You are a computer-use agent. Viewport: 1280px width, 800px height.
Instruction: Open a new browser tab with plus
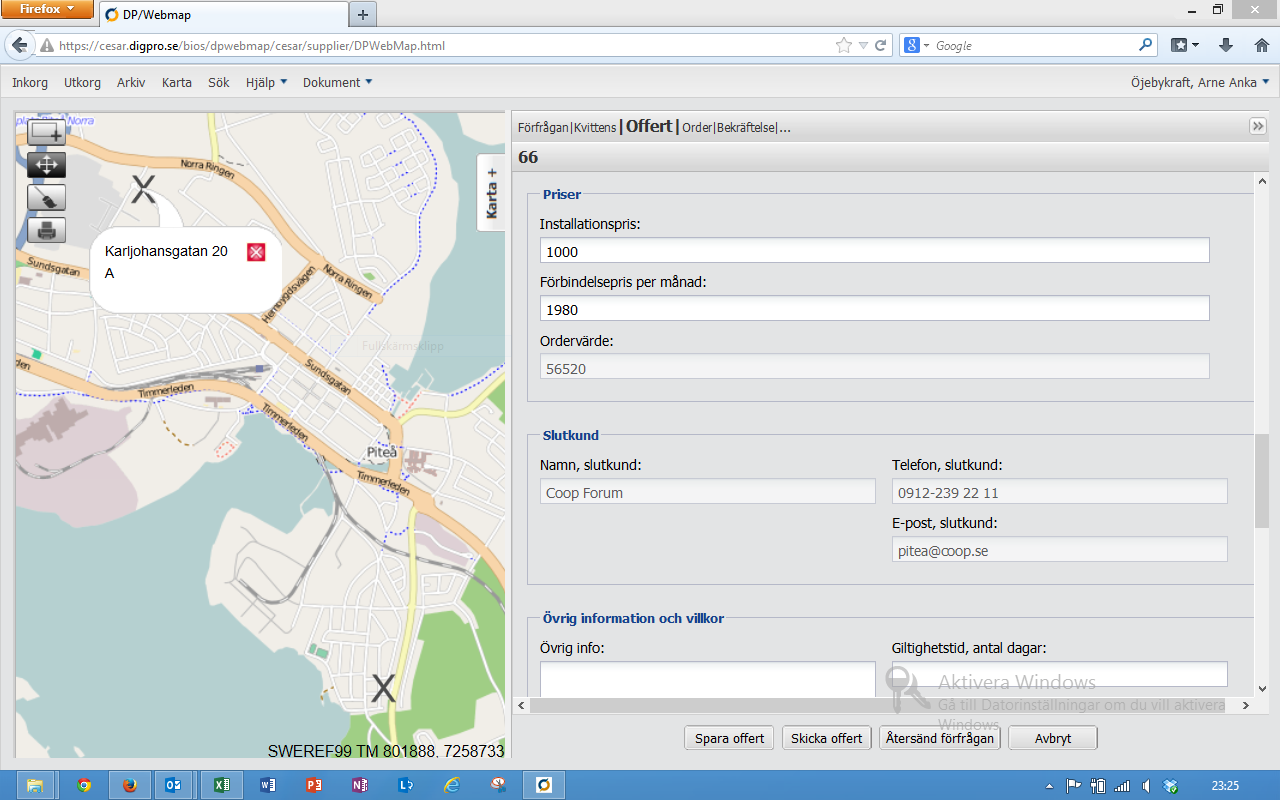[x=362, y=14]
